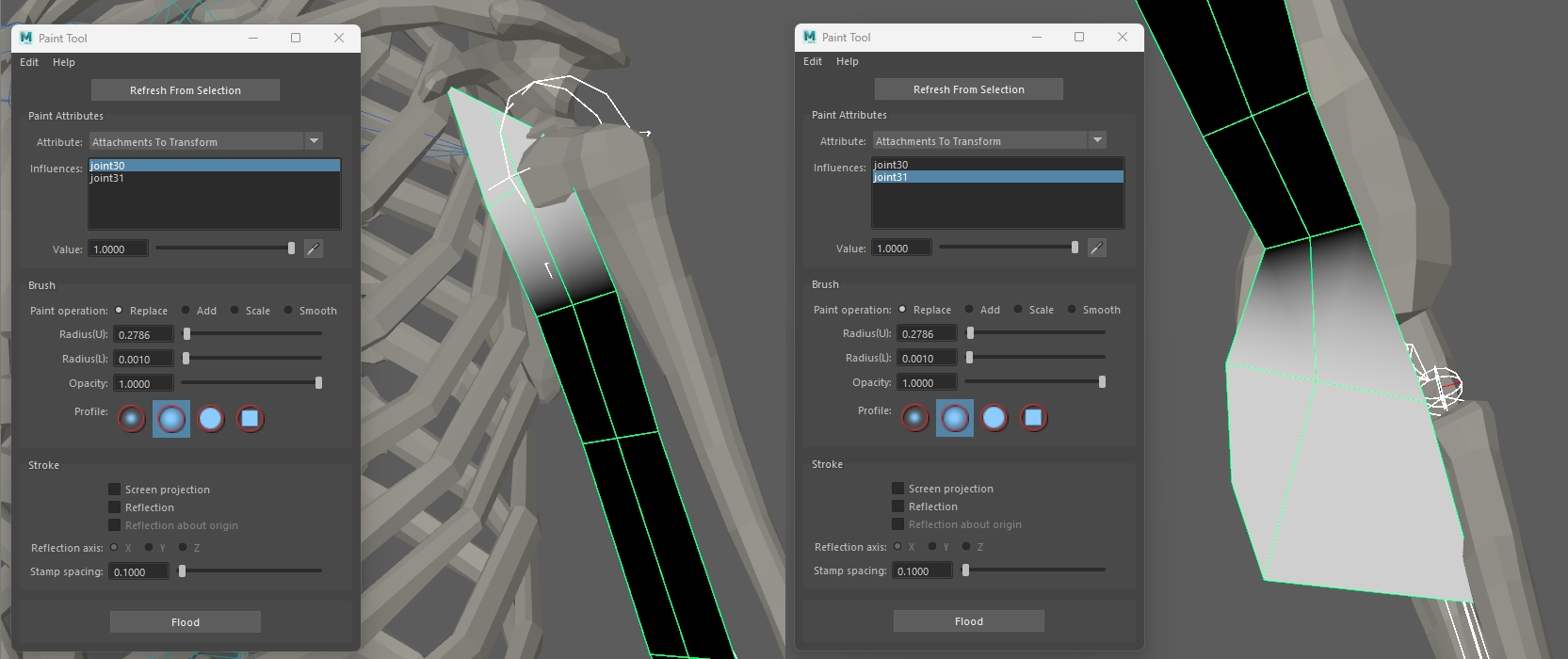Screen dimensions: 1568x659
Task: Click value eyedropper icon in left Paint Tool
Action: [x=314, y=249]
